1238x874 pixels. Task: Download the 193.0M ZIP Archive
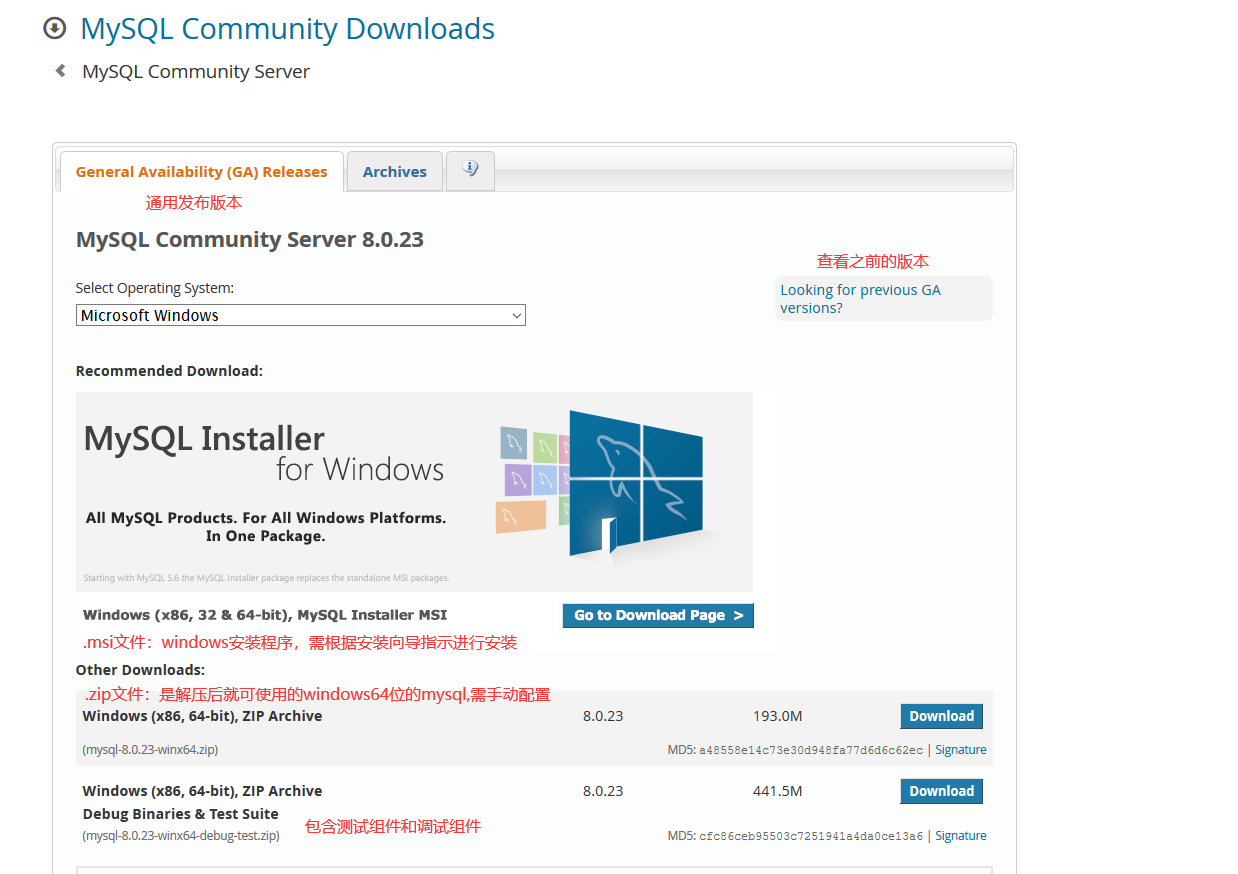pyautogui.click(x=941, y=716)
